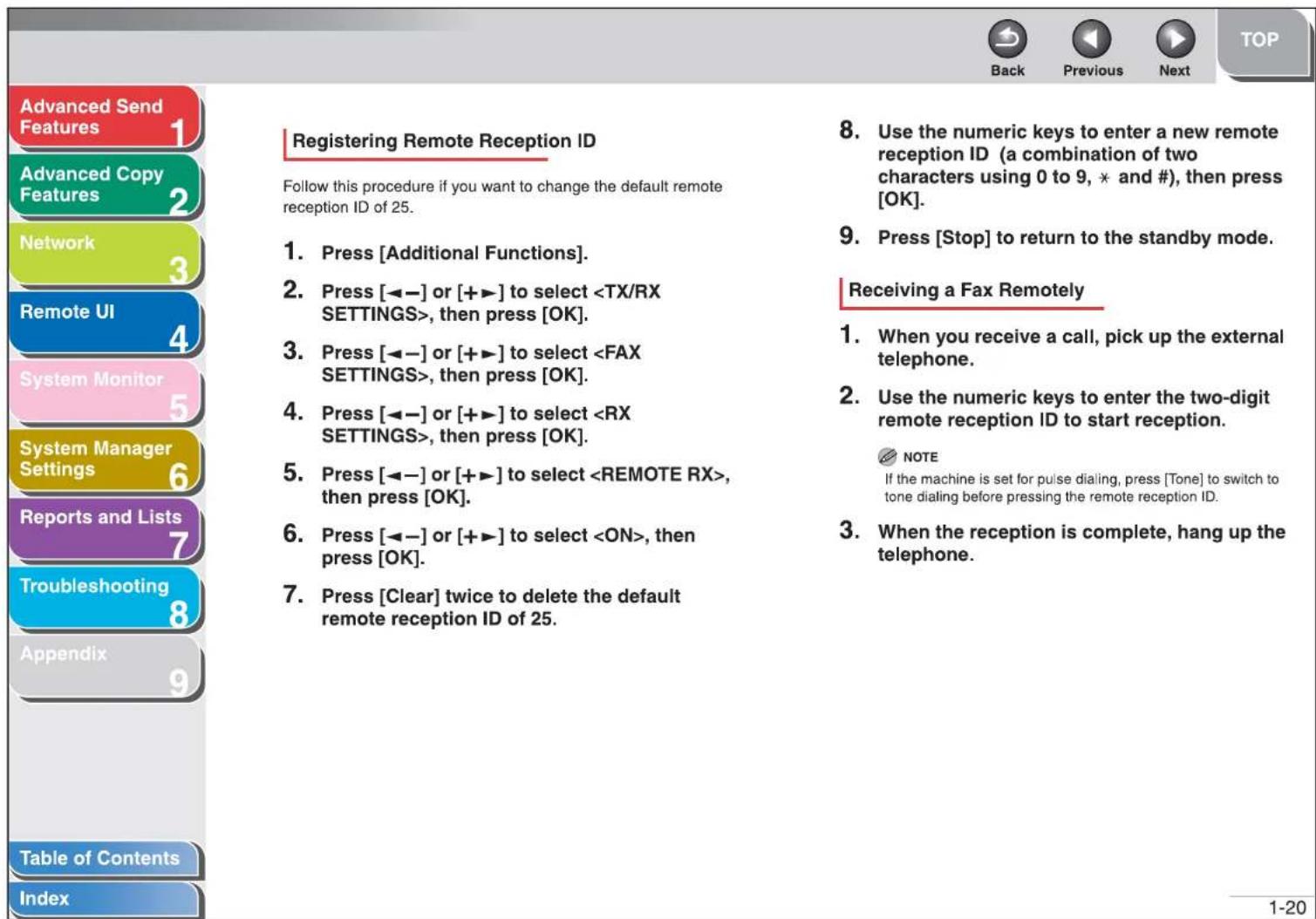Click 'Receiving a Fax Remotely' heading
The height and width of the screenshot is (919, 1316).
pos(966,290)
